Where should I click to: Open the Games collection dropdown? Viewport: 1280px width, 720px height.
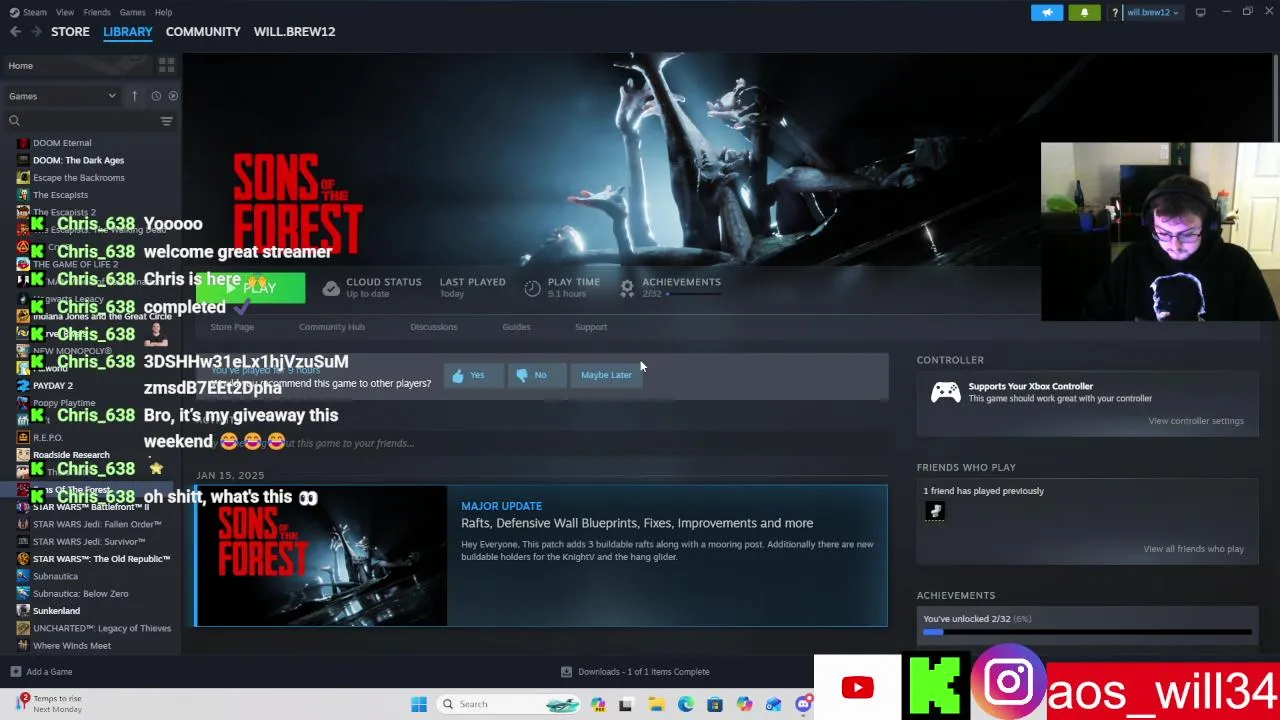[x=62, y=96]
